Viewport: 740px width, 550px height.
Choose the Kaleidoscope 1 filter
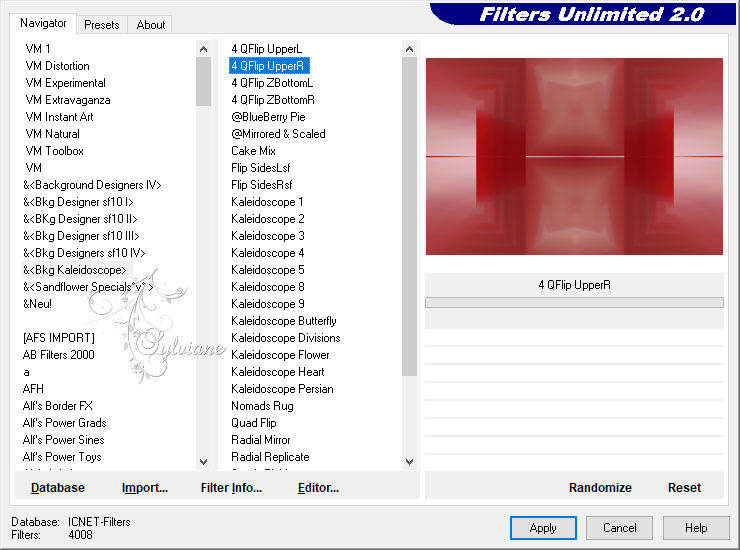pos(267,202)
